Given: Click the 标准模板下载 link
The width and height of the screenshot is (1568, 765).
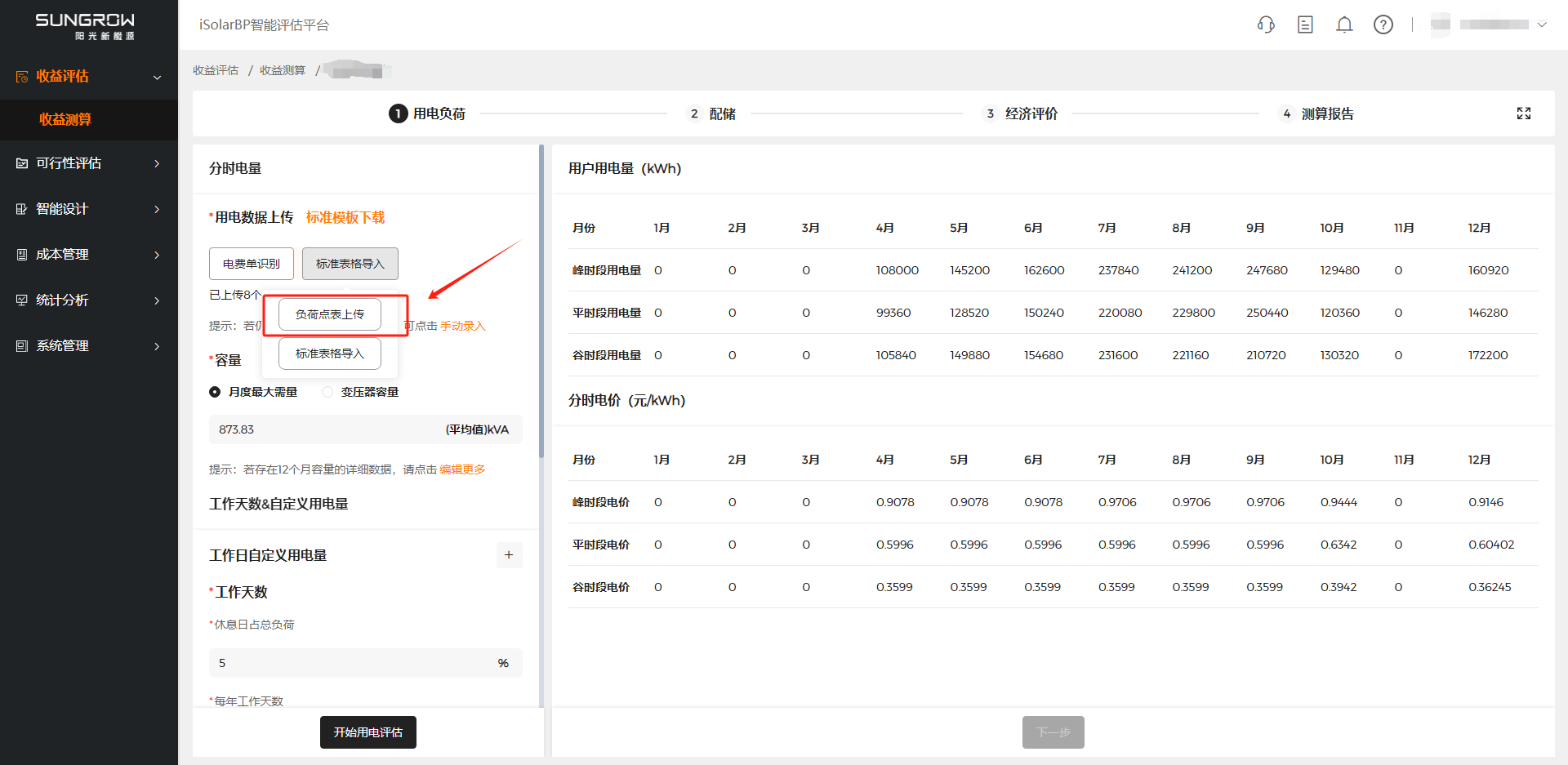Looking at the screenshot, I should pos(345,217).
